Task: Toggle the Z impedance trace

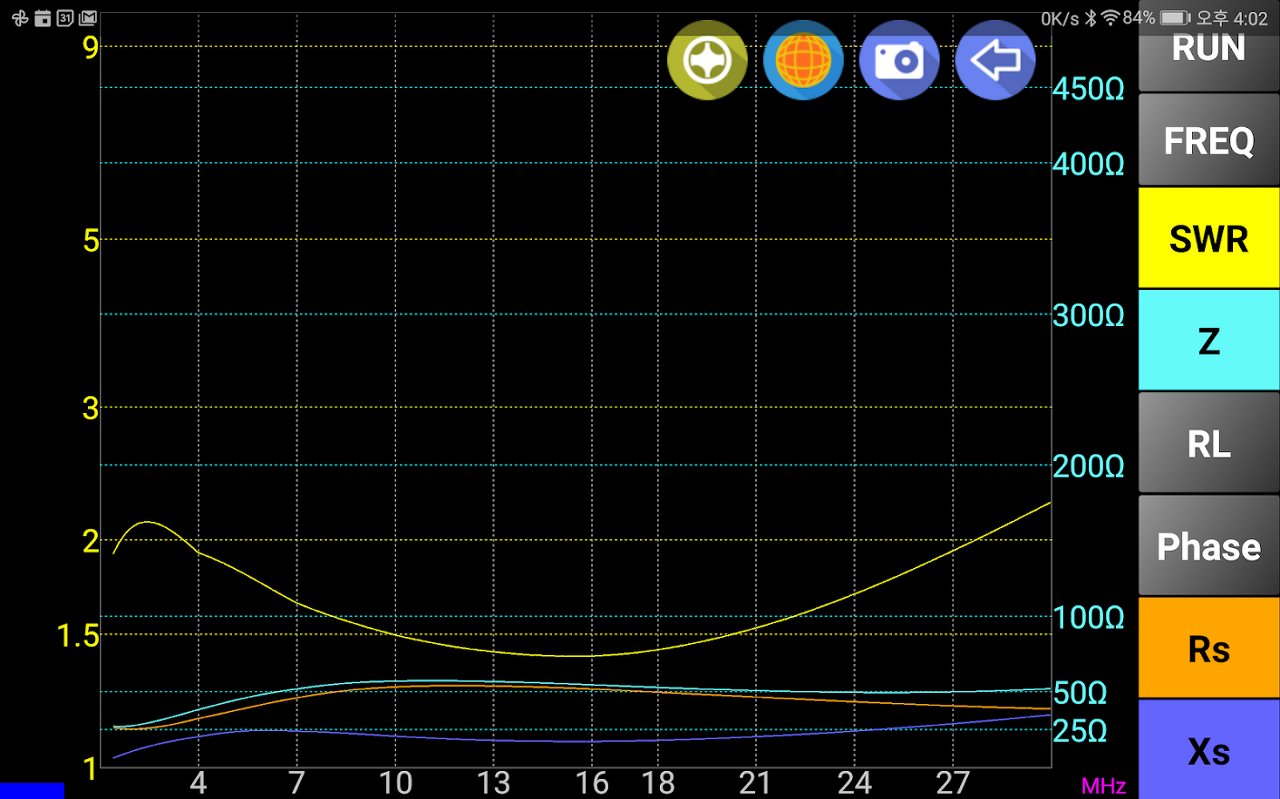Action: tap(1209, 340)
